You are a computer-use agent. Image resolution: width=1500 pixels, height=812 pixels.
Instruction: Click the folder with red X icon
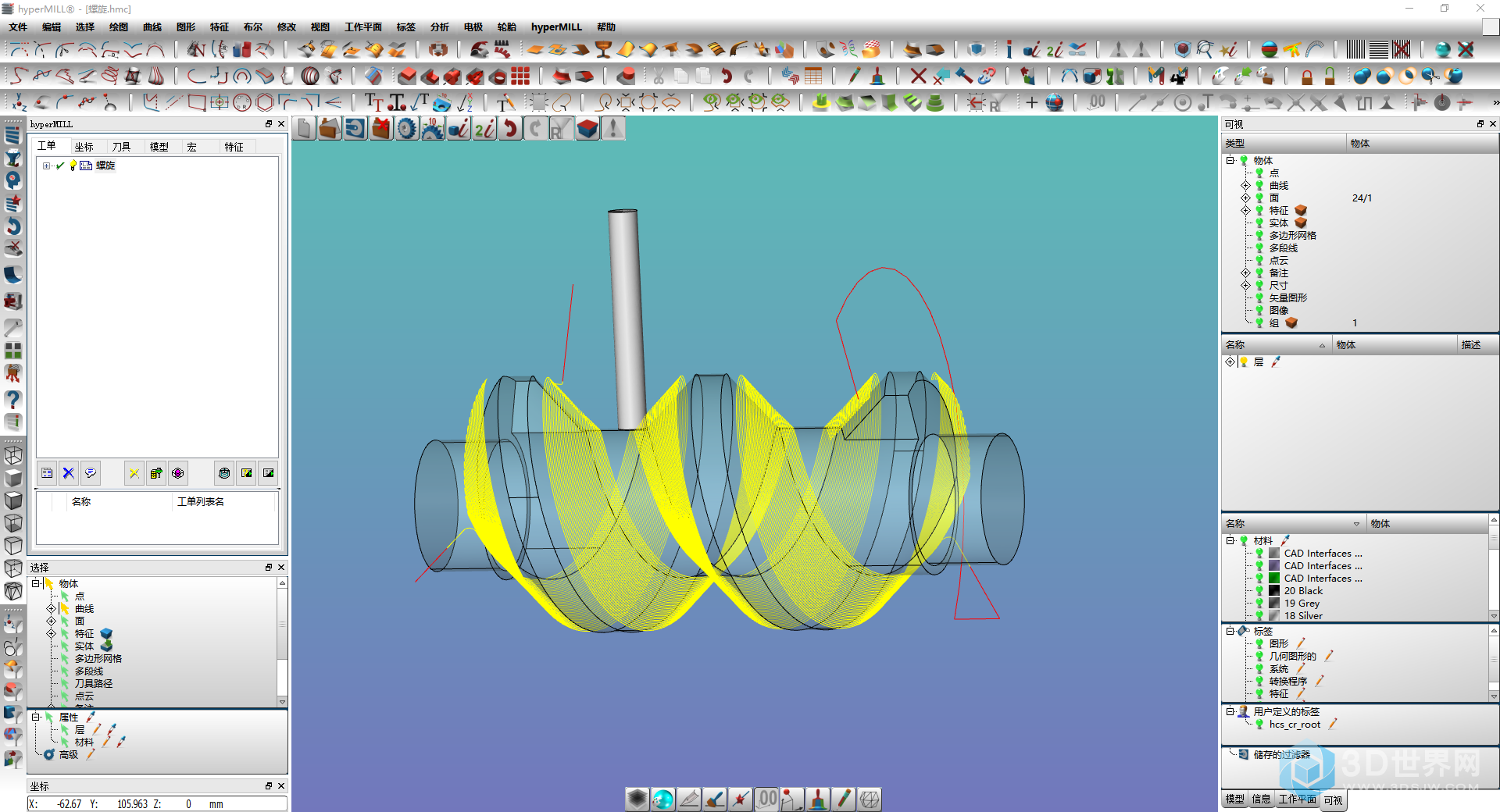(x=381, y=129)
